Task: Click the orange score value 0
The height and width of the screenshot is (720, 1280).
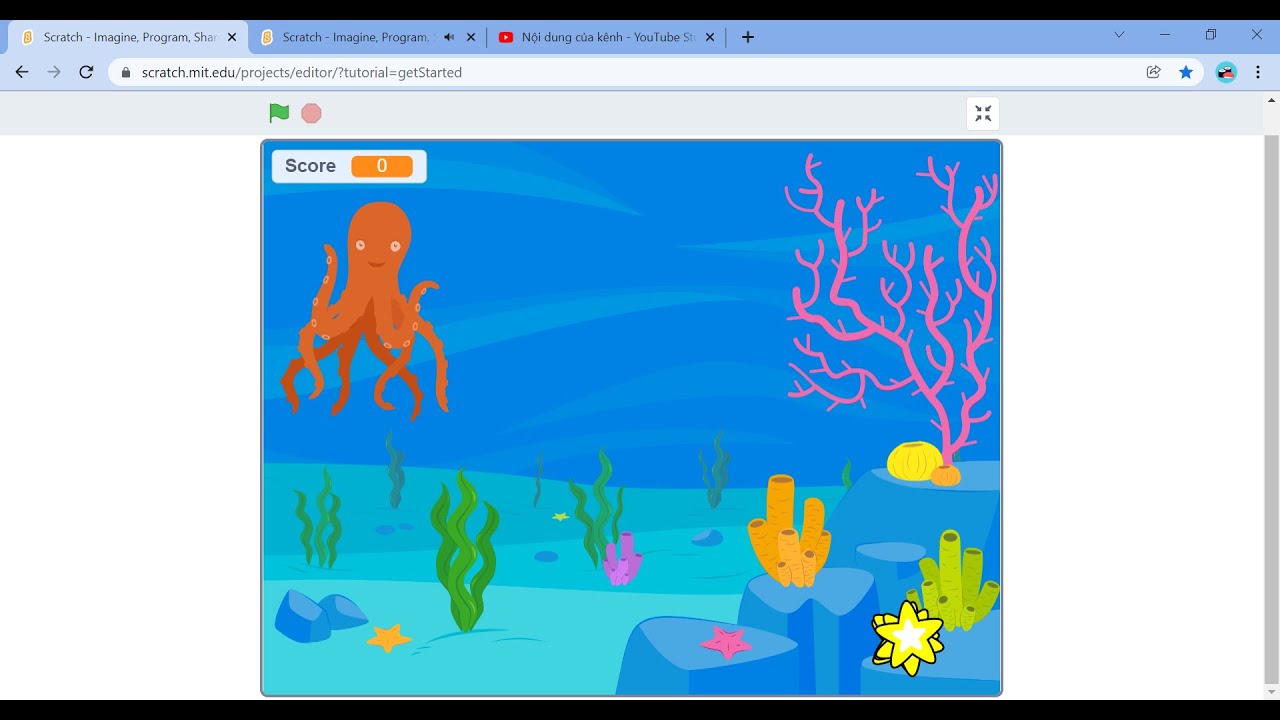Action: coord(382,166)
